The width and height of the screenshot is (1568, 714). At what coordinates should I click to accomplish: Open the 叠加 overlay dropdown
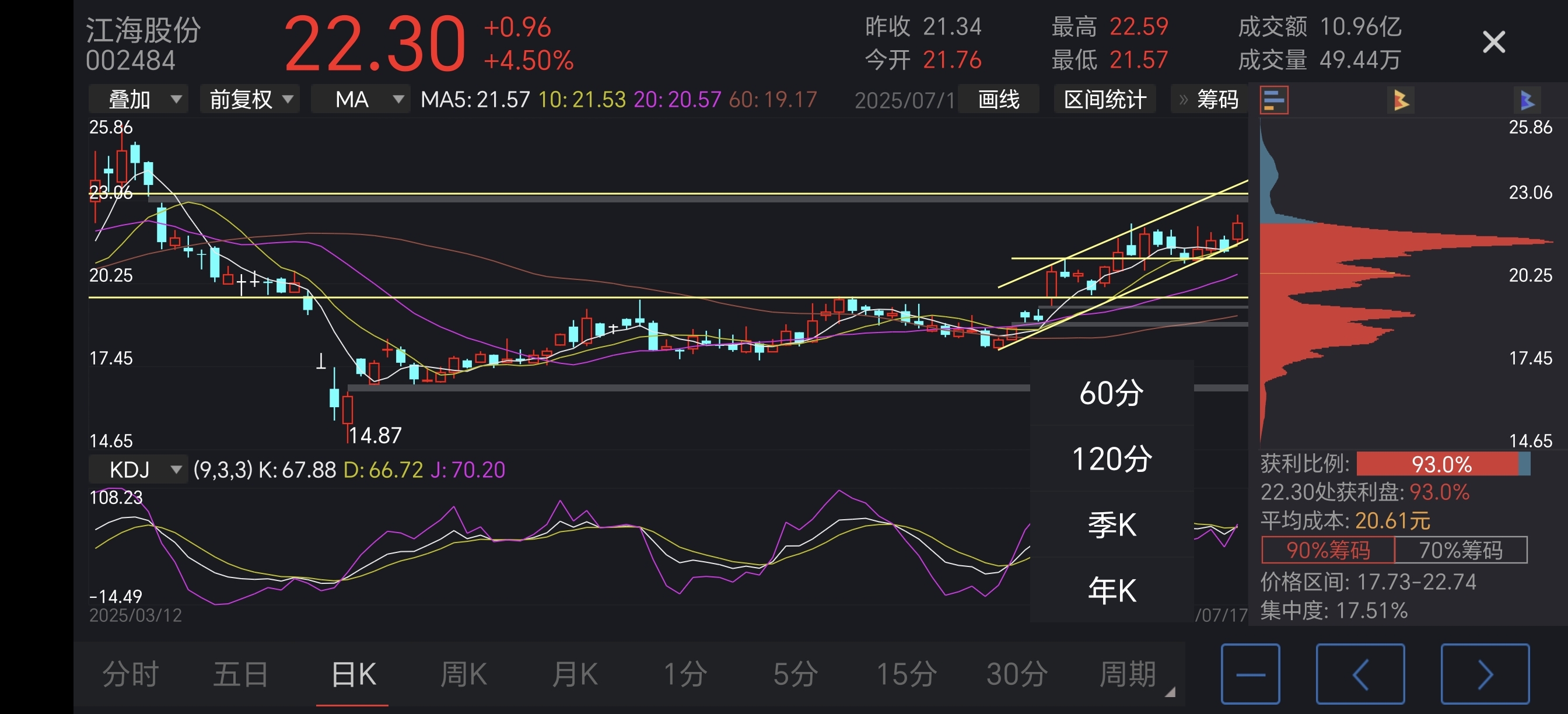139,99
